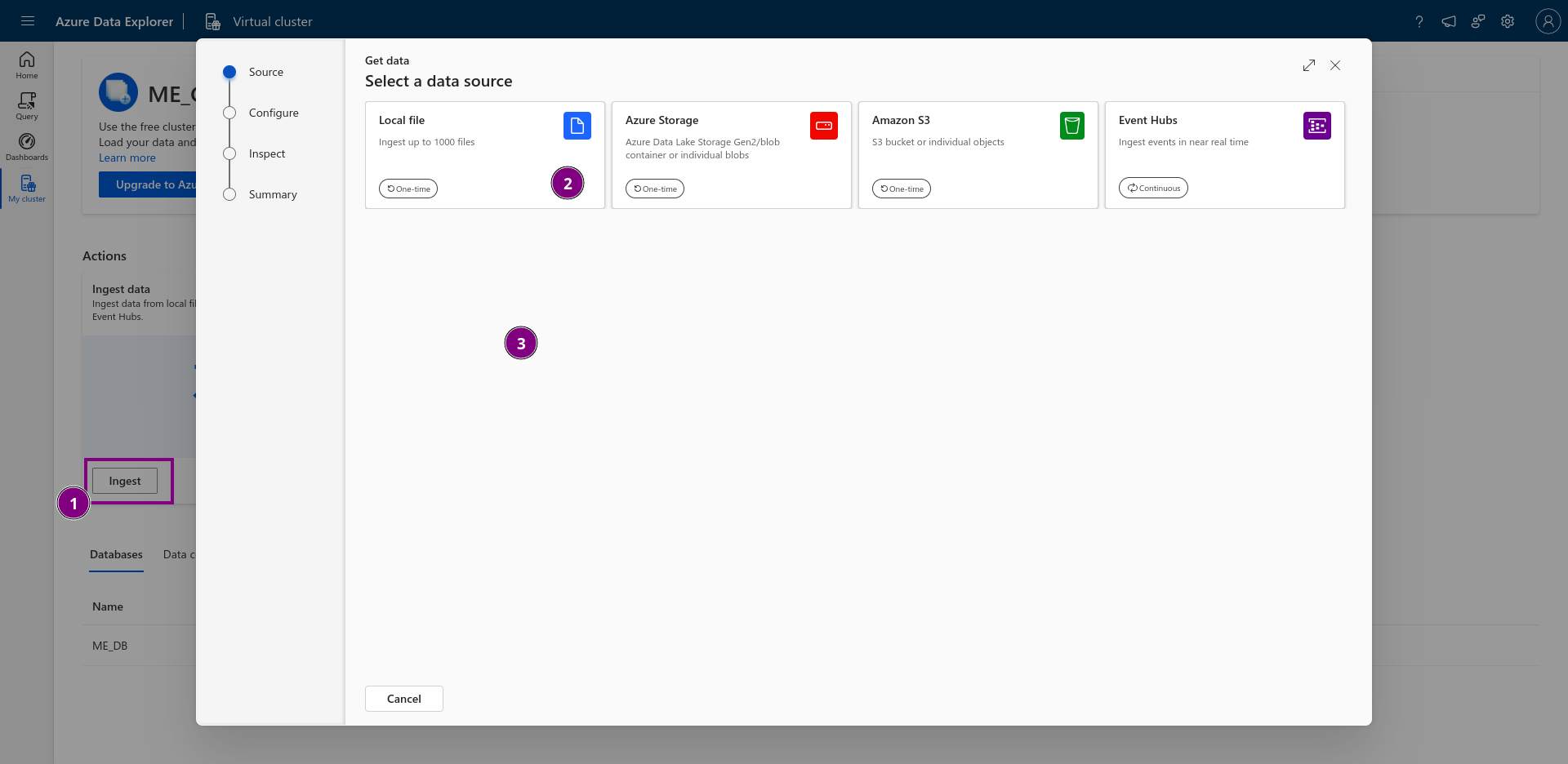Click the Feedback megaphone icon
Viewport: 1568px width, 764px height.
[1449, 22]
